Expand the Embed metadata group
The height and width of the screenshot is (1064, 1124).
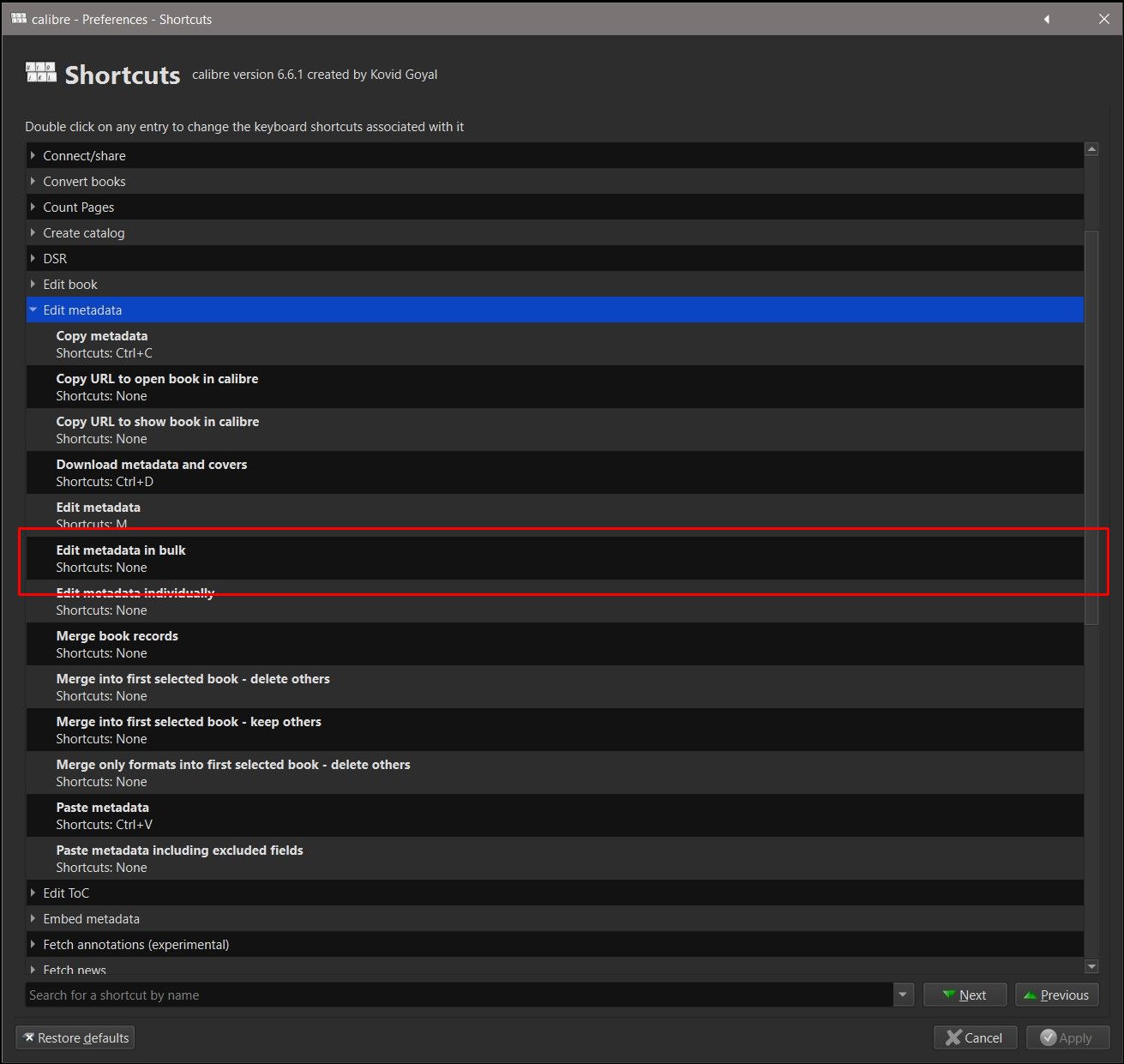[33, 918]
